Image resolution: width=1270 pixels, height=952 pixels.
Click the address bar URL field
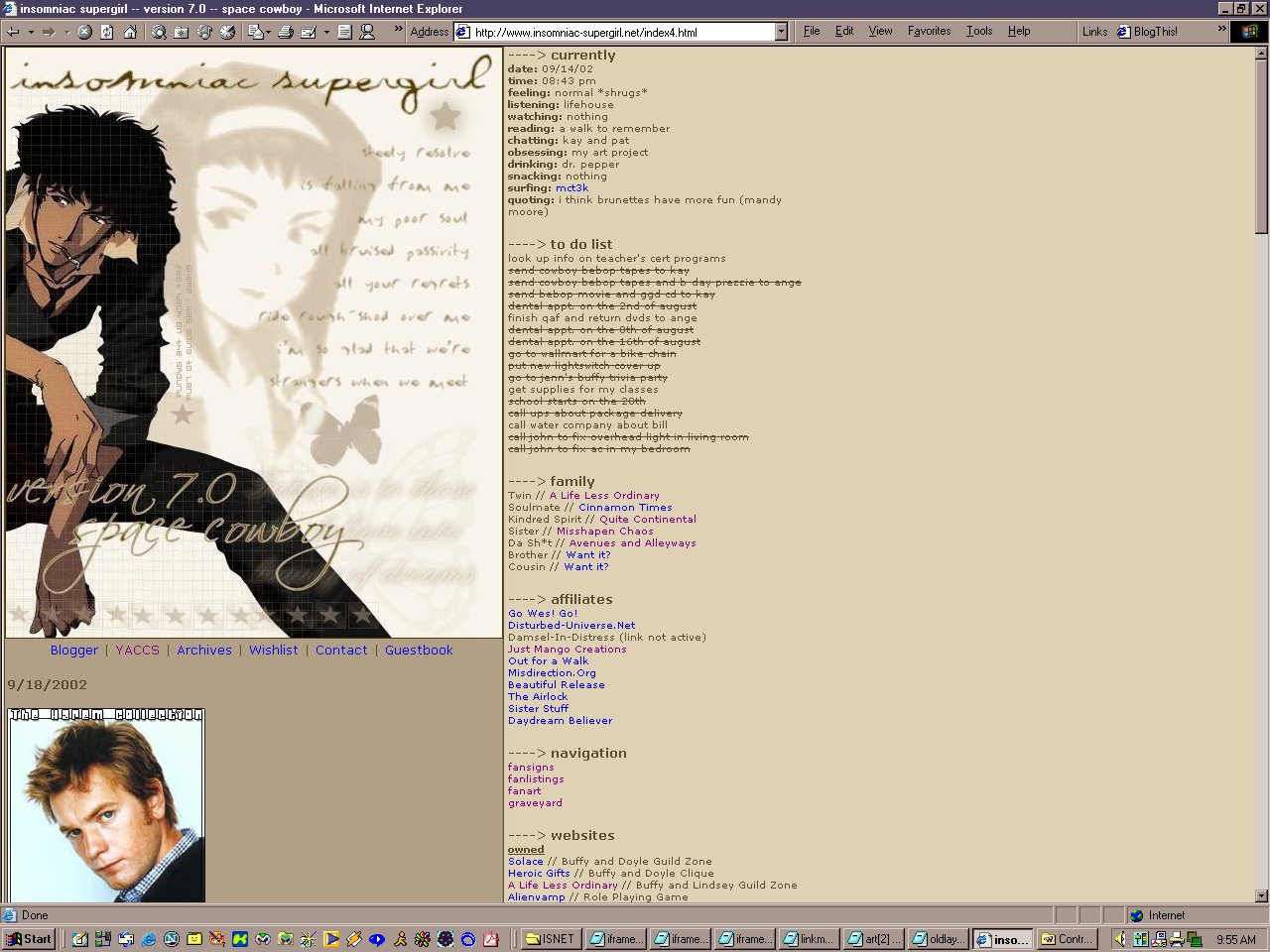(x=623, y=32)
